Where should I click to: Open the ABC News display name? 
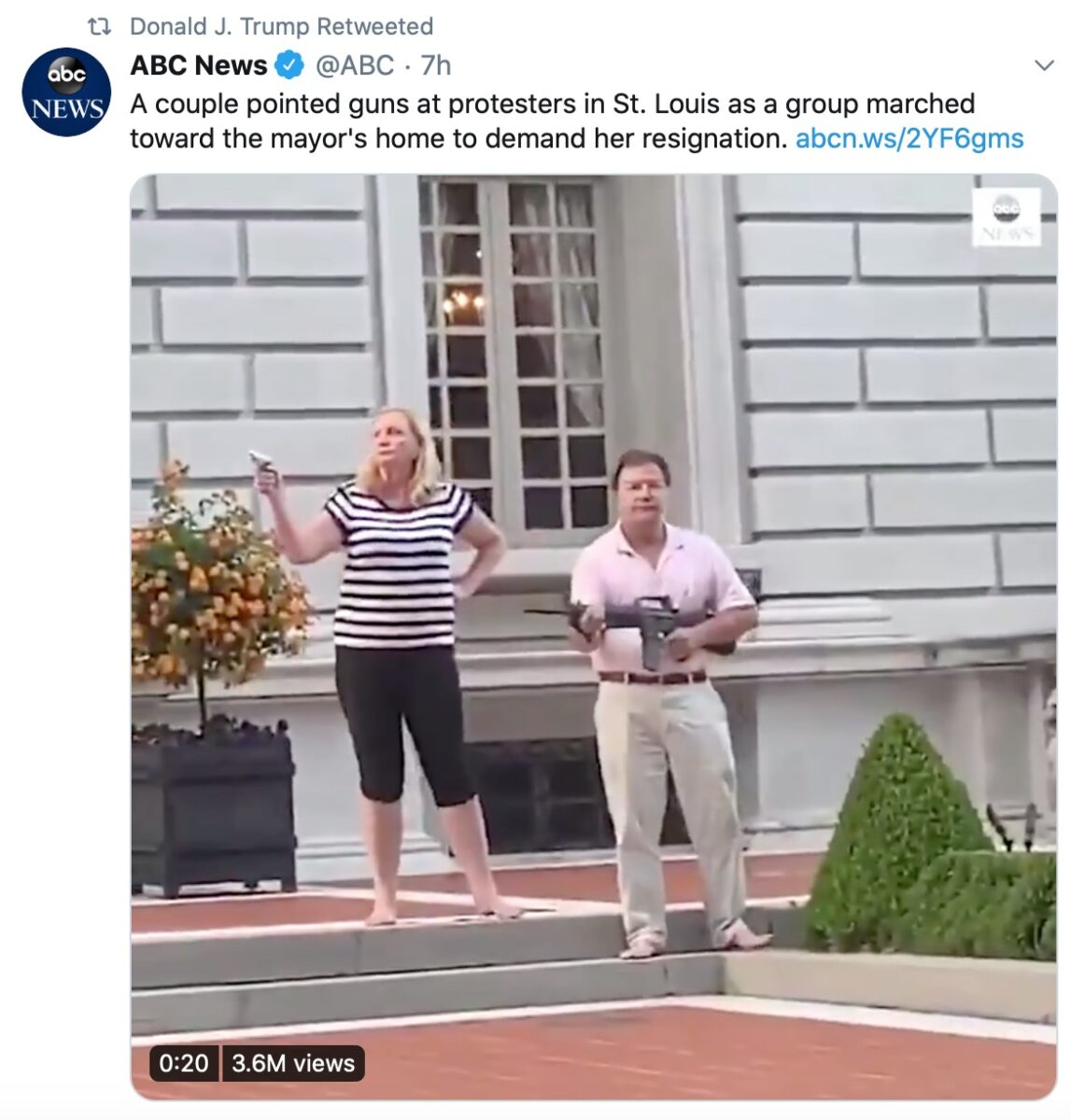(199, 65)
